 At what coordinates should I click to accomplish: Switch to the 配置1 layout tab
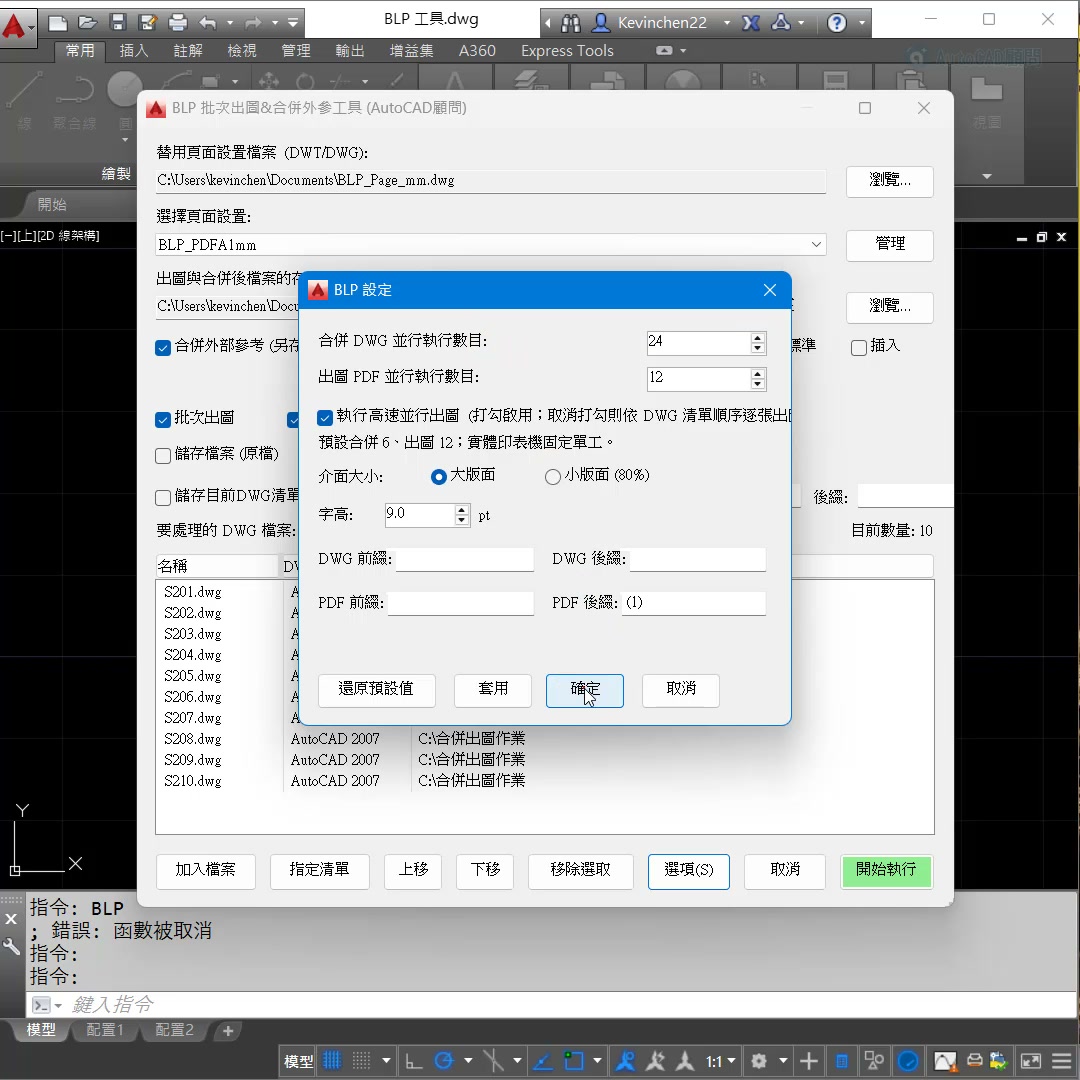tap(105, 1030)
